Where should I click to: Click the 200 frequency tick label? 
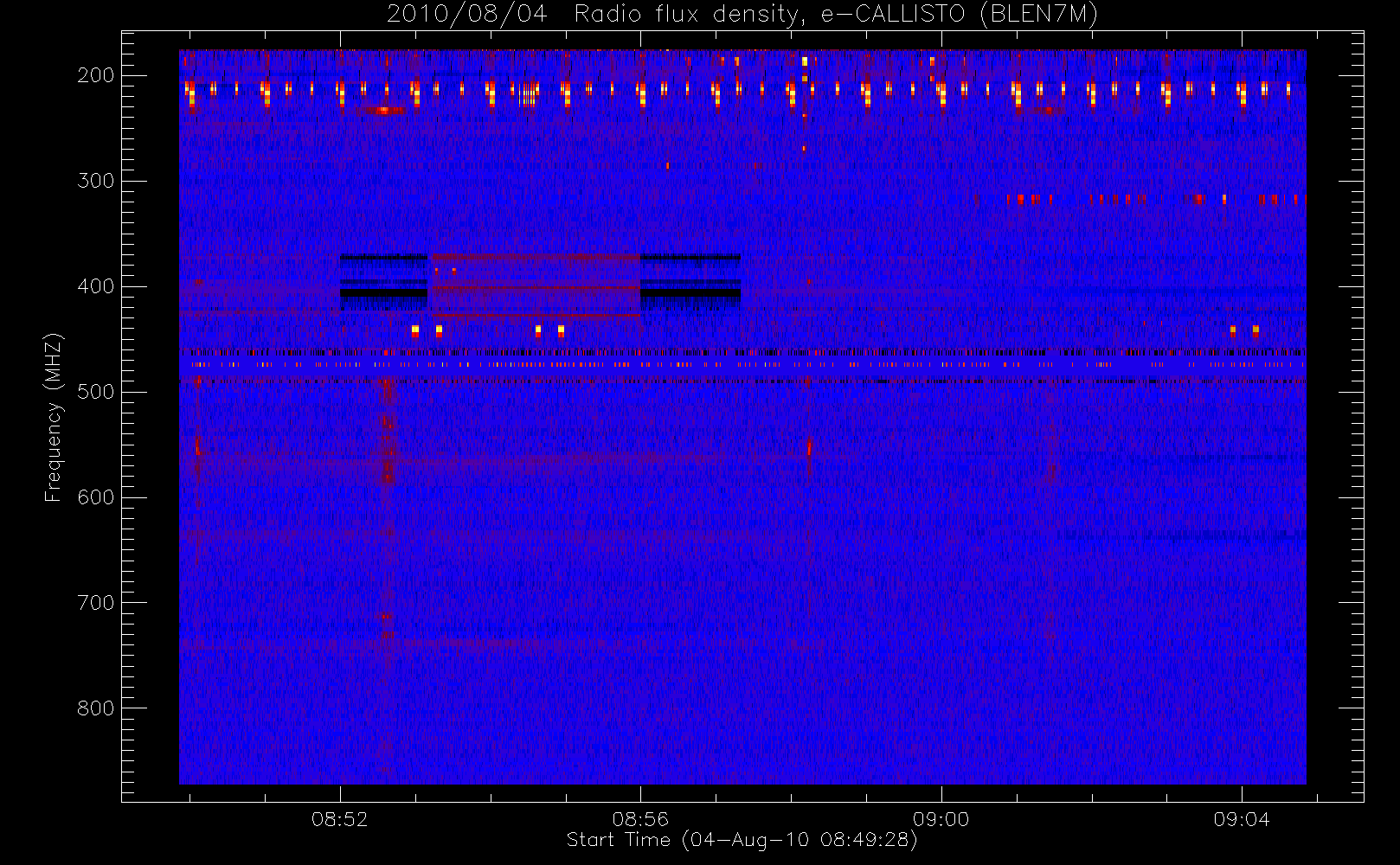click(x=95, y=75)
